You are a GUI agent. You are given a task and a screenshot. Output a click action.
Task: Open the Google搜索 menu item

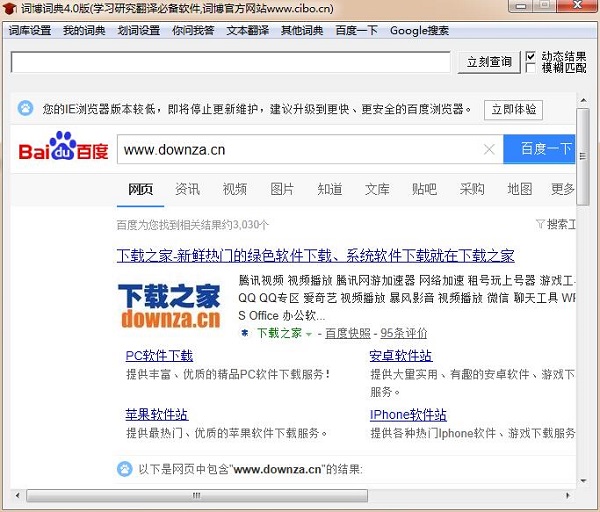[x=419, y=30]
